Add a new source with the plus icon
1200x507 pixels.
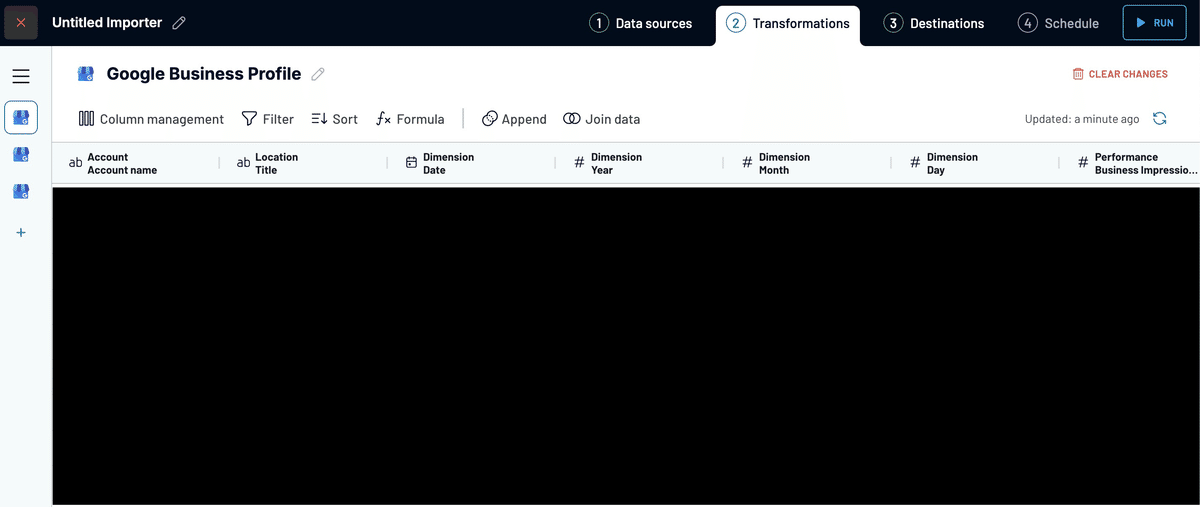point(21,233)
